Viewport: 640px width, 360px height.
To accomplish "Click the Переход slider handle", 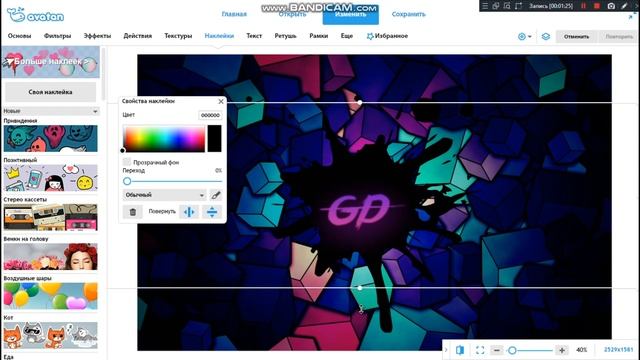I will (127, 181).
